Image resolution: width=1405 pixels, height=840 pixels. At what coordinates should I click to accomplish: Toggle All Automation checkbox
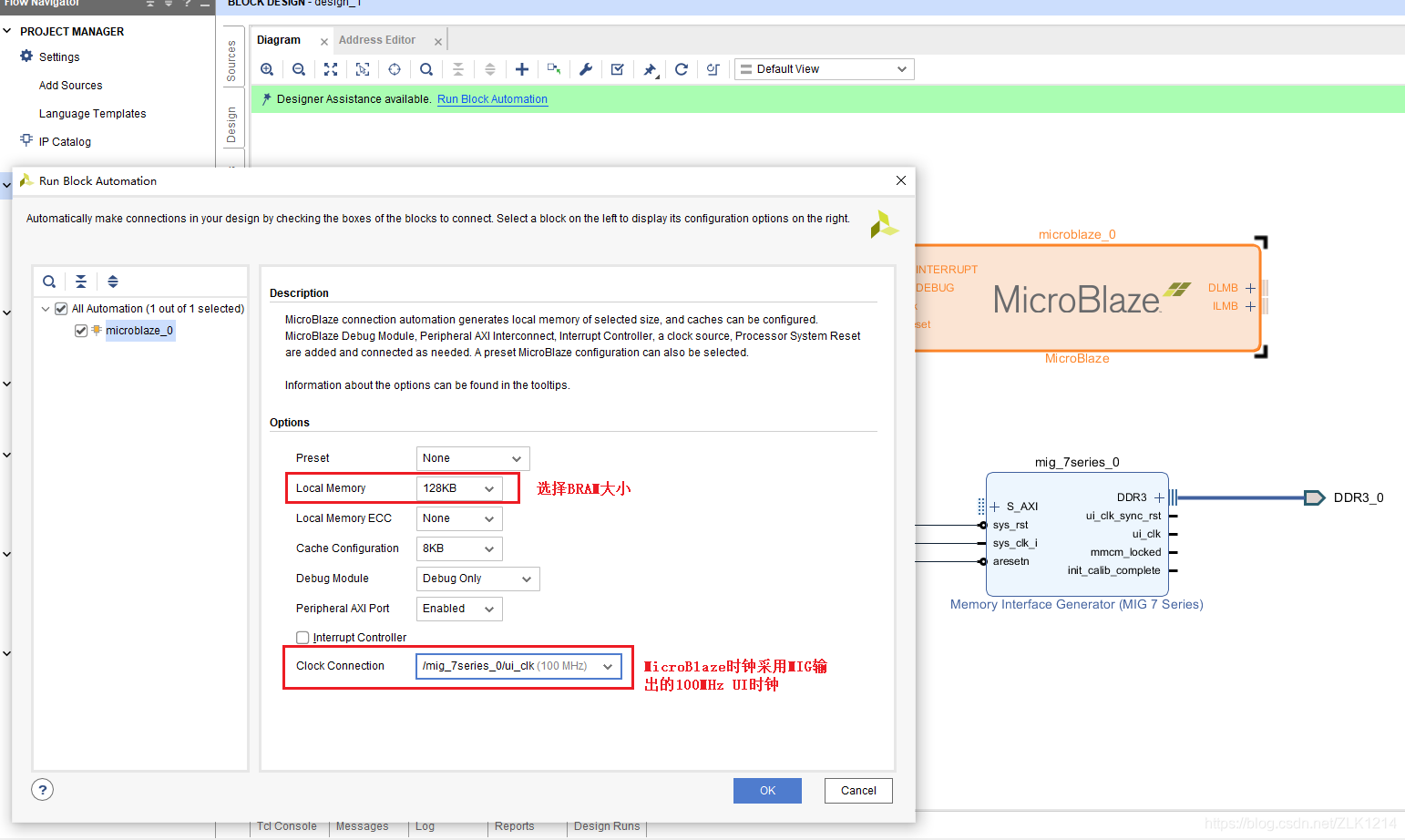tap(61, 309)
